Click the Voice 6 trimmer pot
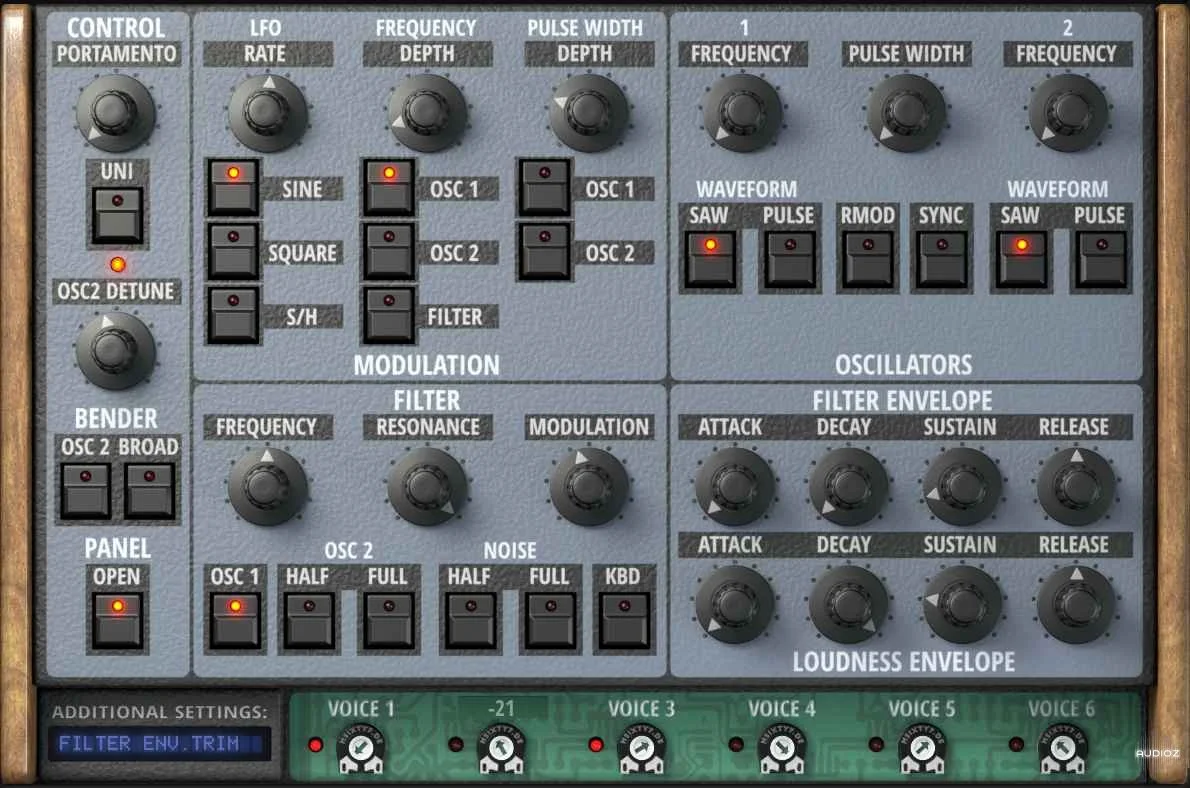 coord(1062,749)
